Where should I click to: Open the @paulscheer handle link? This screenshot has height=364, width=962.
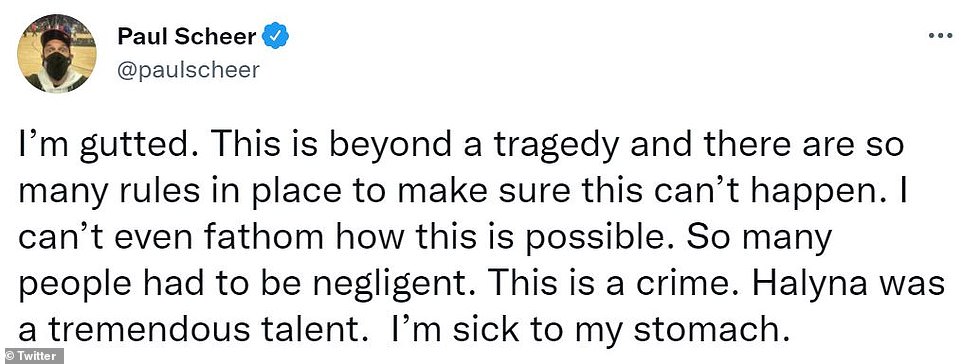(188, 69)
